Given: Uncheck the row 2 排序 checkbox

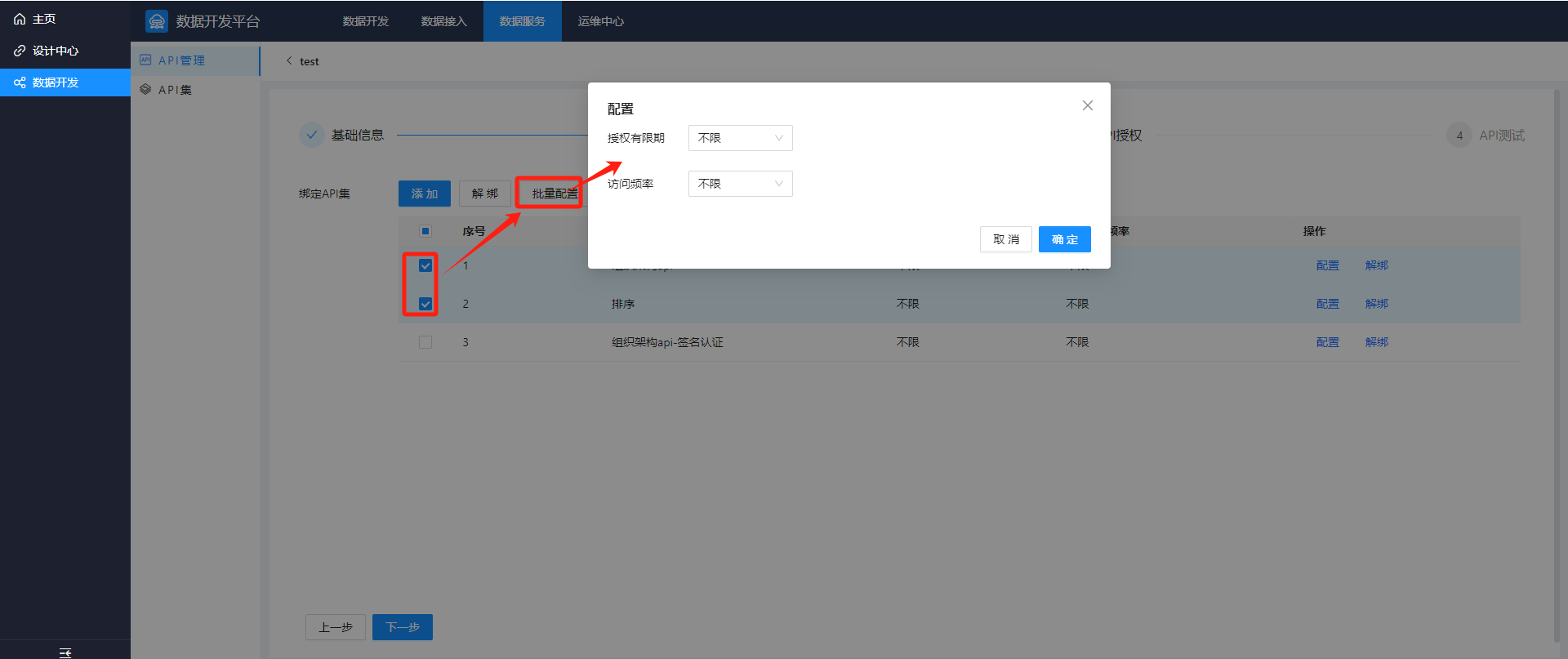Looking at the screenshot, I should point(425,304).
